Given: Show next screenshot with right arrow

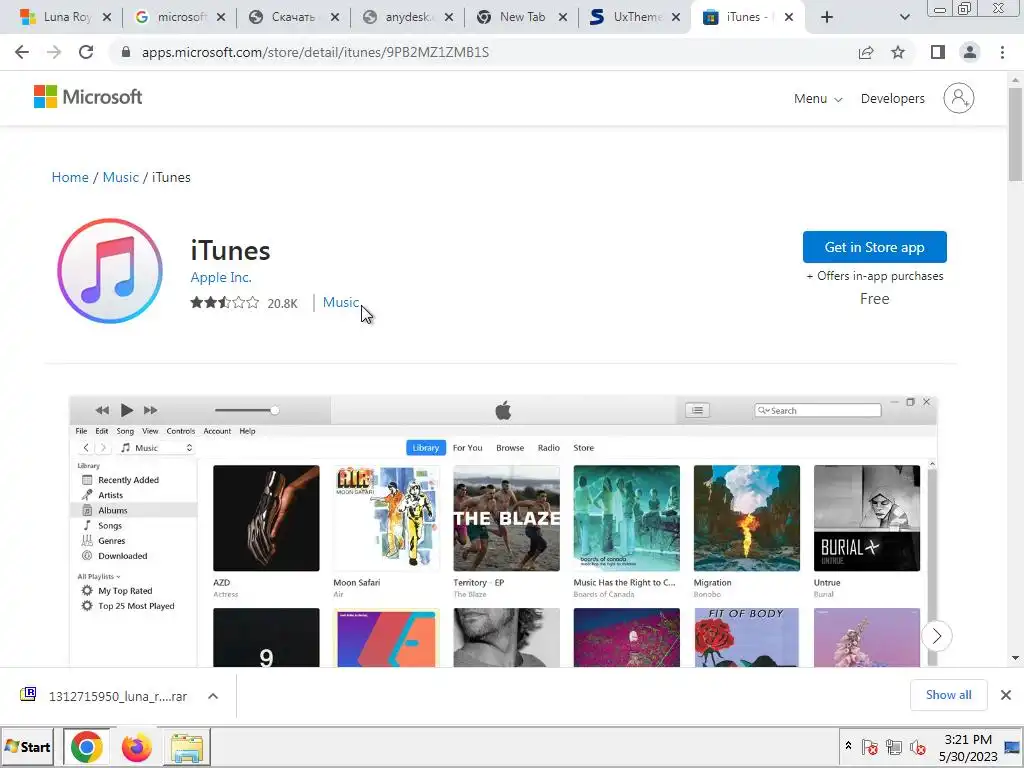Looking at the screenshot, I should 936,636.
